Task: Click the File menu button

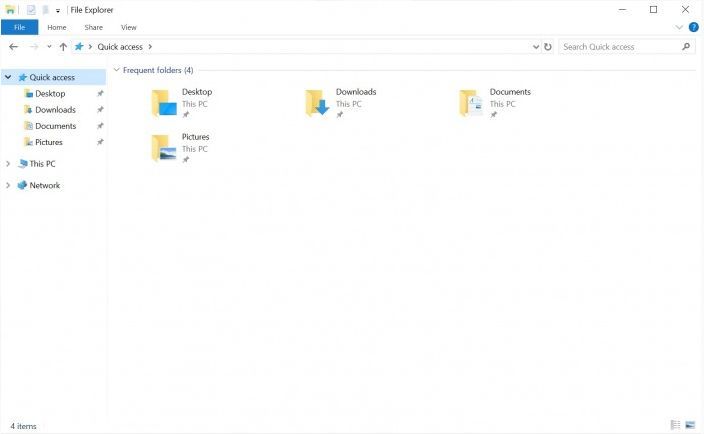Action: pyautogui.click(x=19, y=27)
